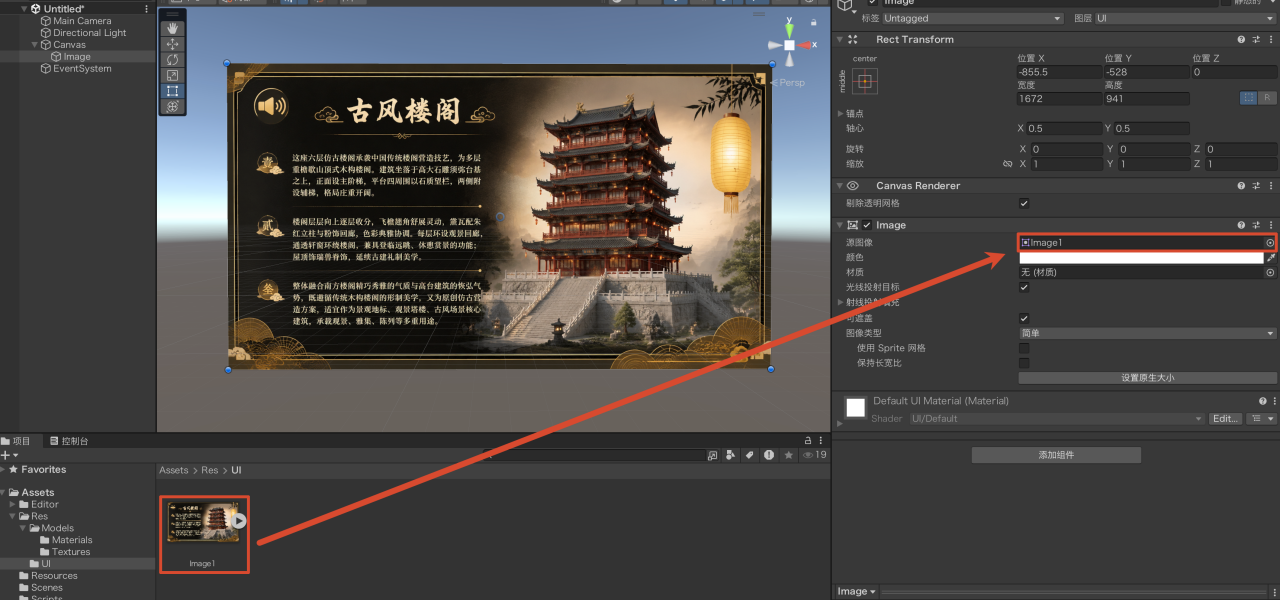
Task: Click the anchor presets center-middle box
Action: [865, 81]
